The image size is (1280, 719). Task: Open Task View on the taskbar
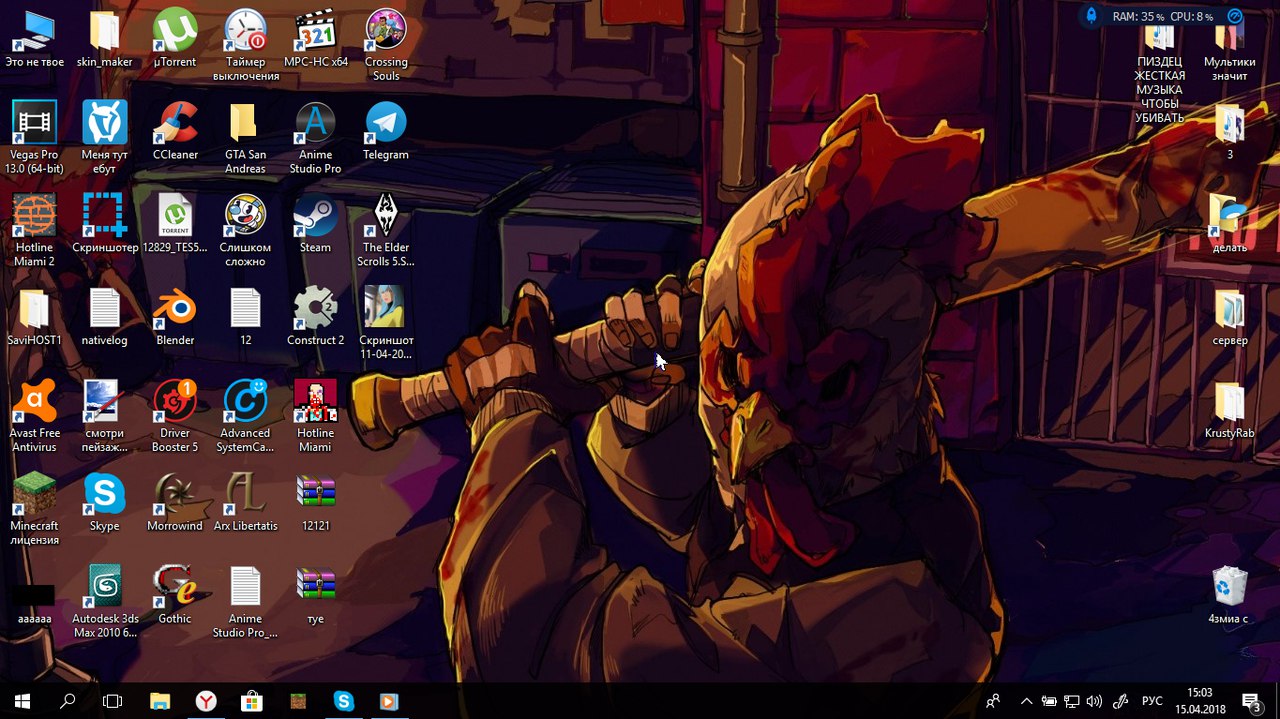(x=113, y=701)
